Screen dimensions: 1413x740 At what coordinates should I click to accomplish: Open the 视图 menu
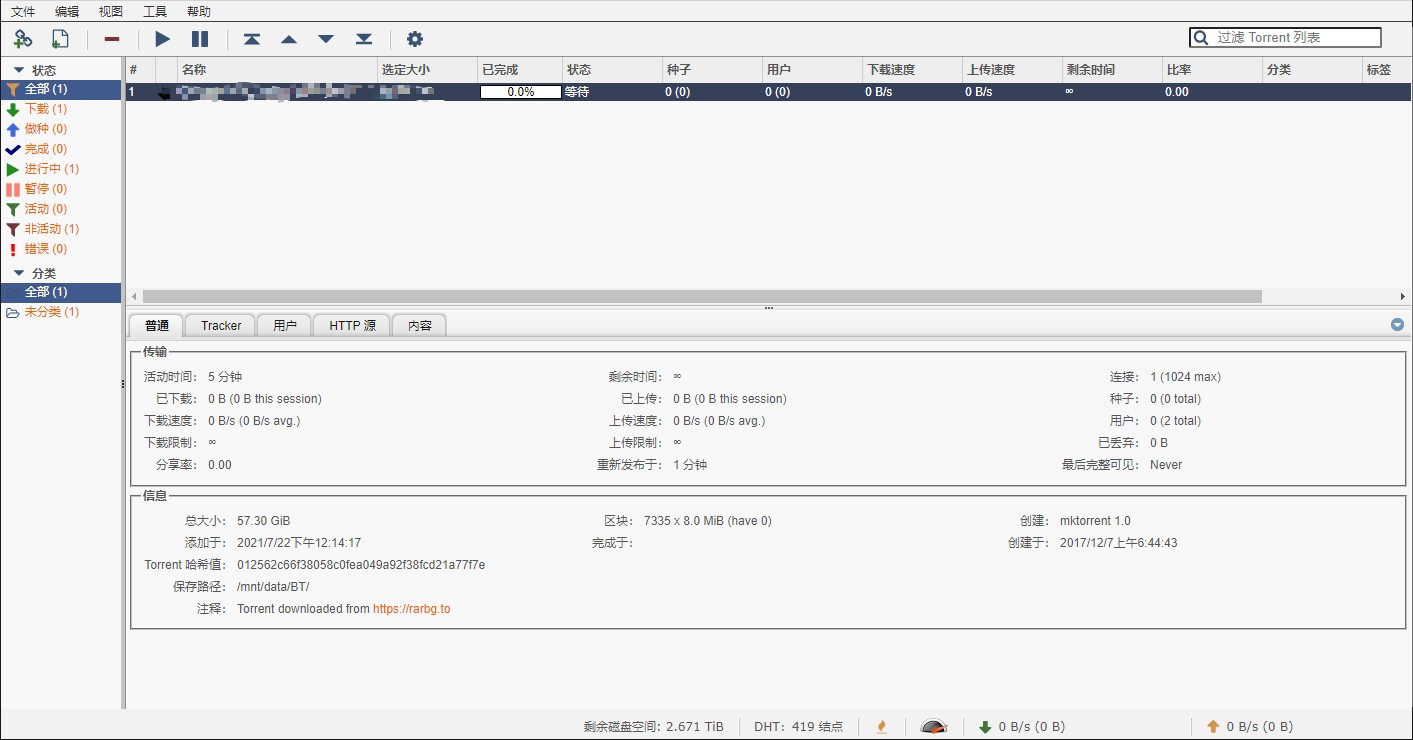click(x=111, y=12)
